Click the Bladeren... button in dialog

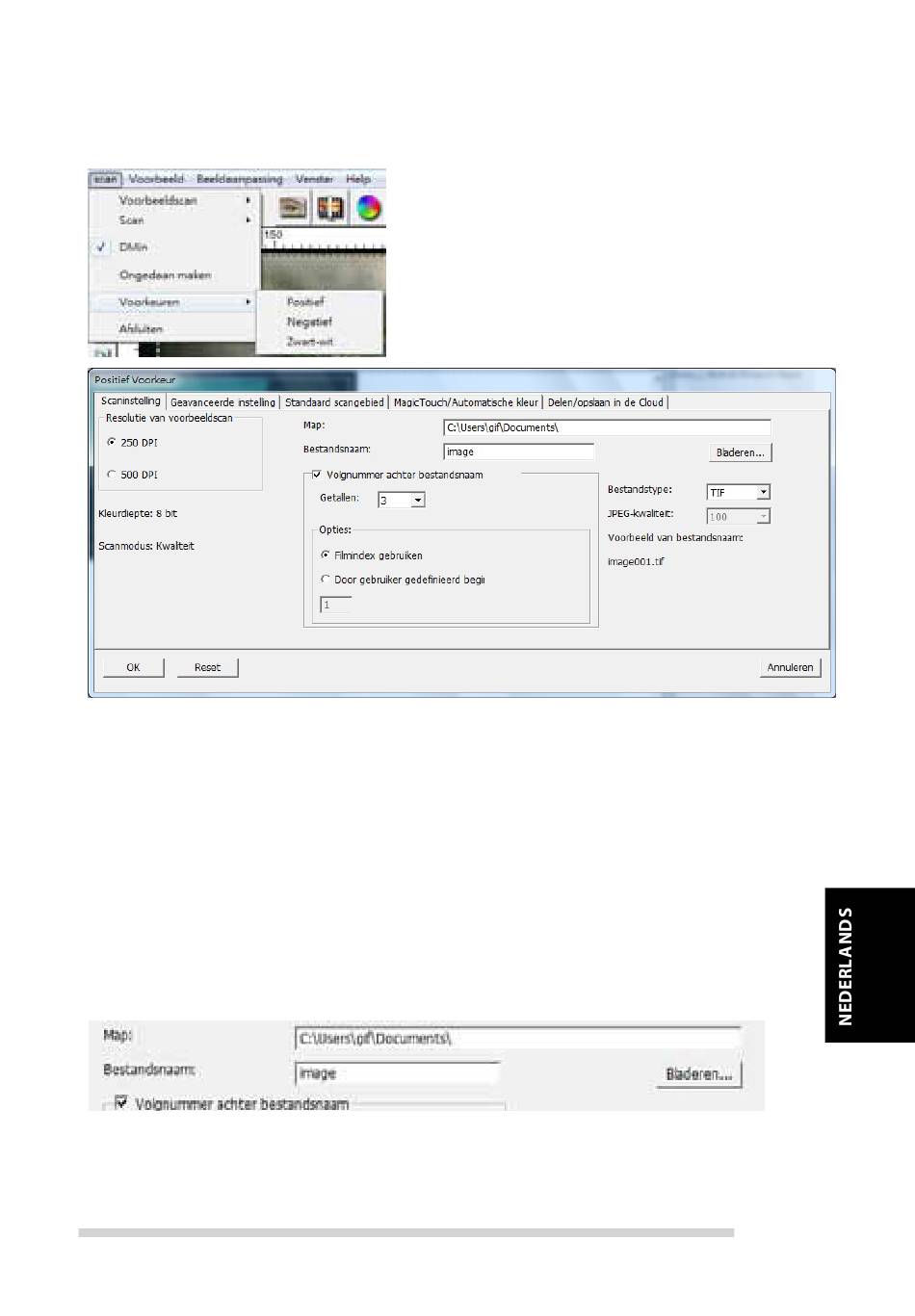[x=740, y=452]
